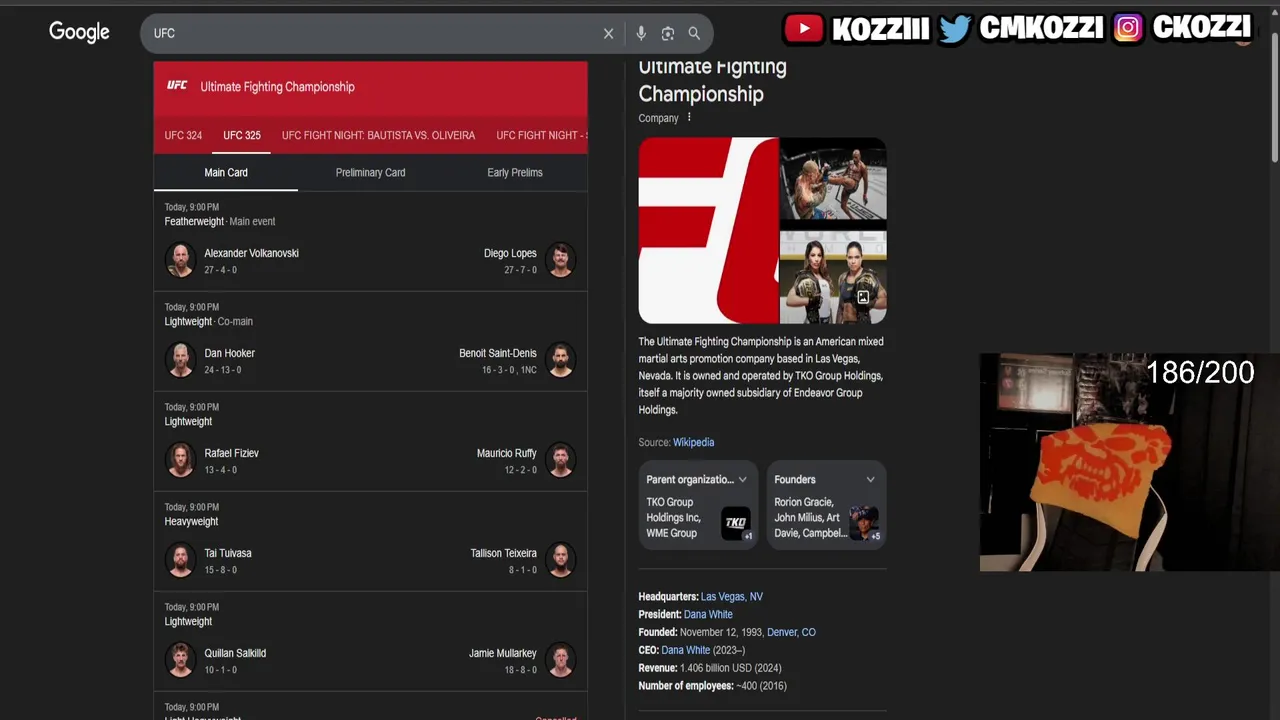The width and height of the screenshot is (1280, 720).
Task: Click Diego Lopes' fighter photo
Action: click(x=561, y=260)
